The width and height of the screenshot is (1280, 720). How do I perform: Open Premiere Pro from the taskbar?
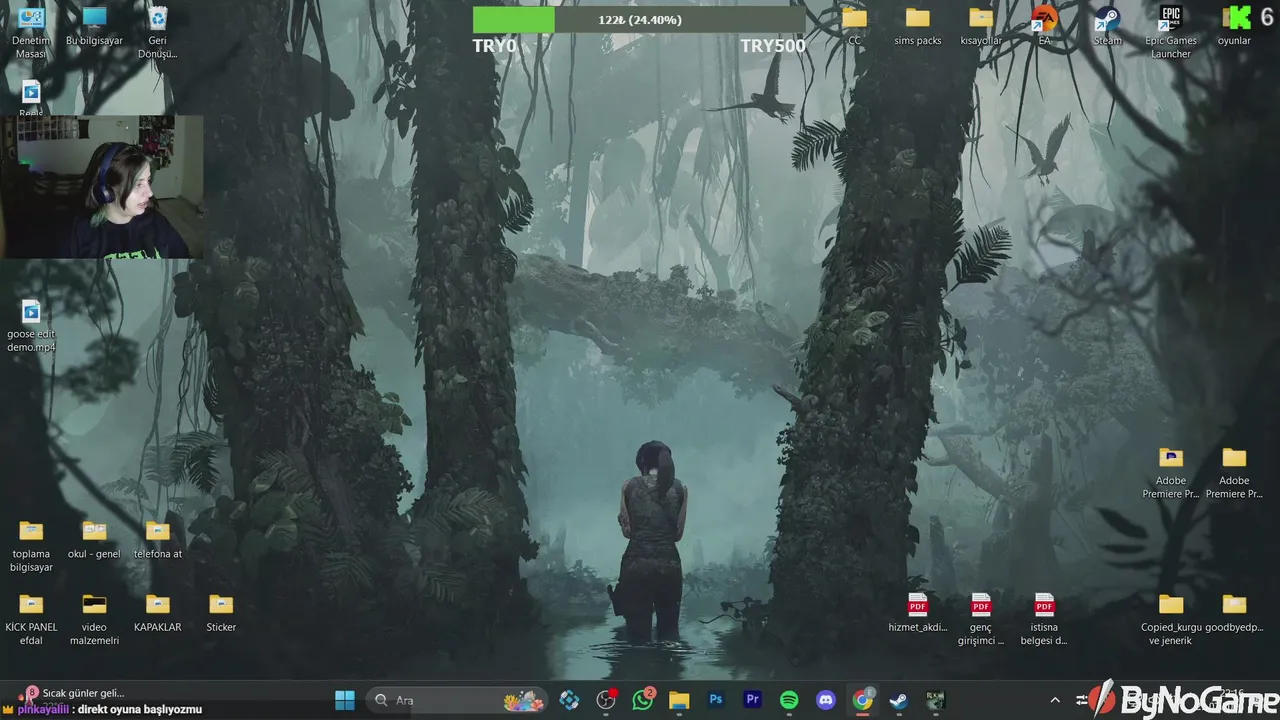(752, 700)
